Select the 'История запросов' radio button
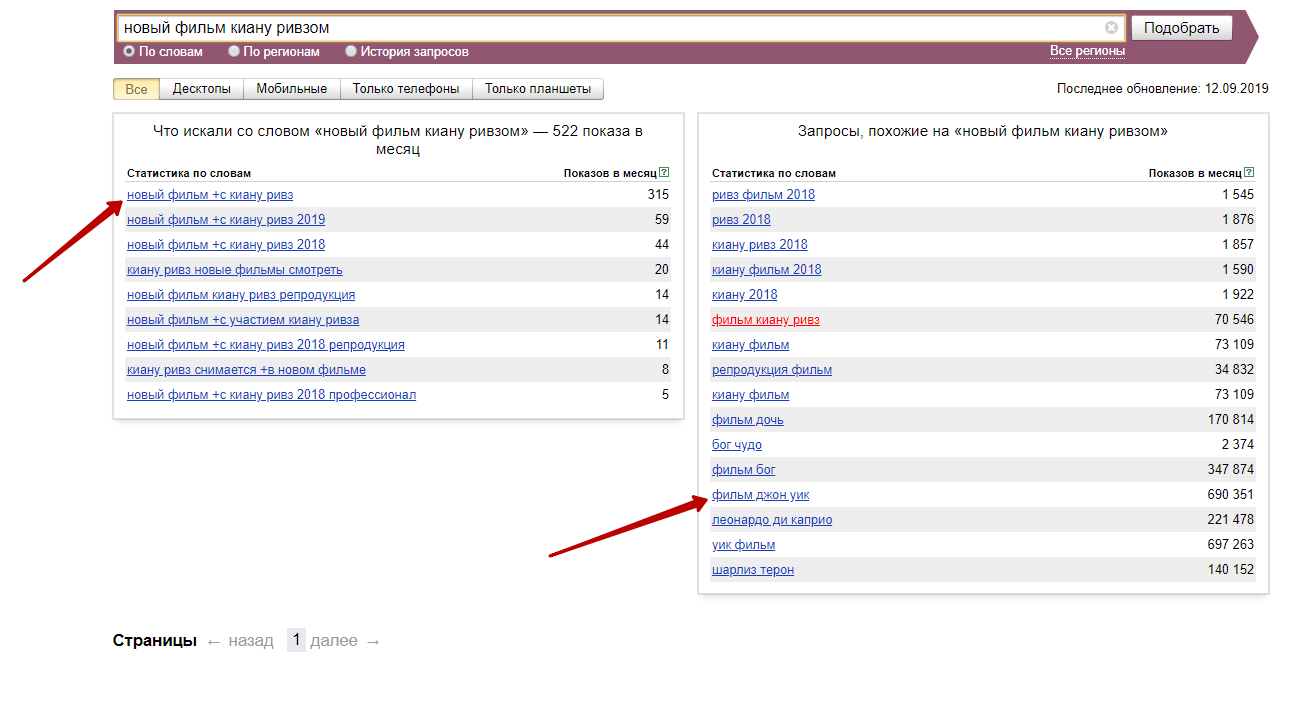 [x=351, y=51]
